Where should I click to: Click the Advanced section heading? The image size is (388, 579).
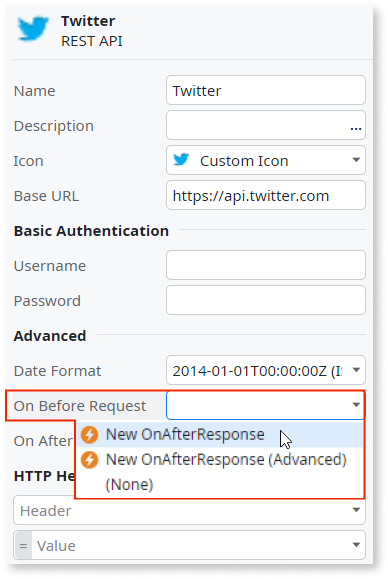50,336
